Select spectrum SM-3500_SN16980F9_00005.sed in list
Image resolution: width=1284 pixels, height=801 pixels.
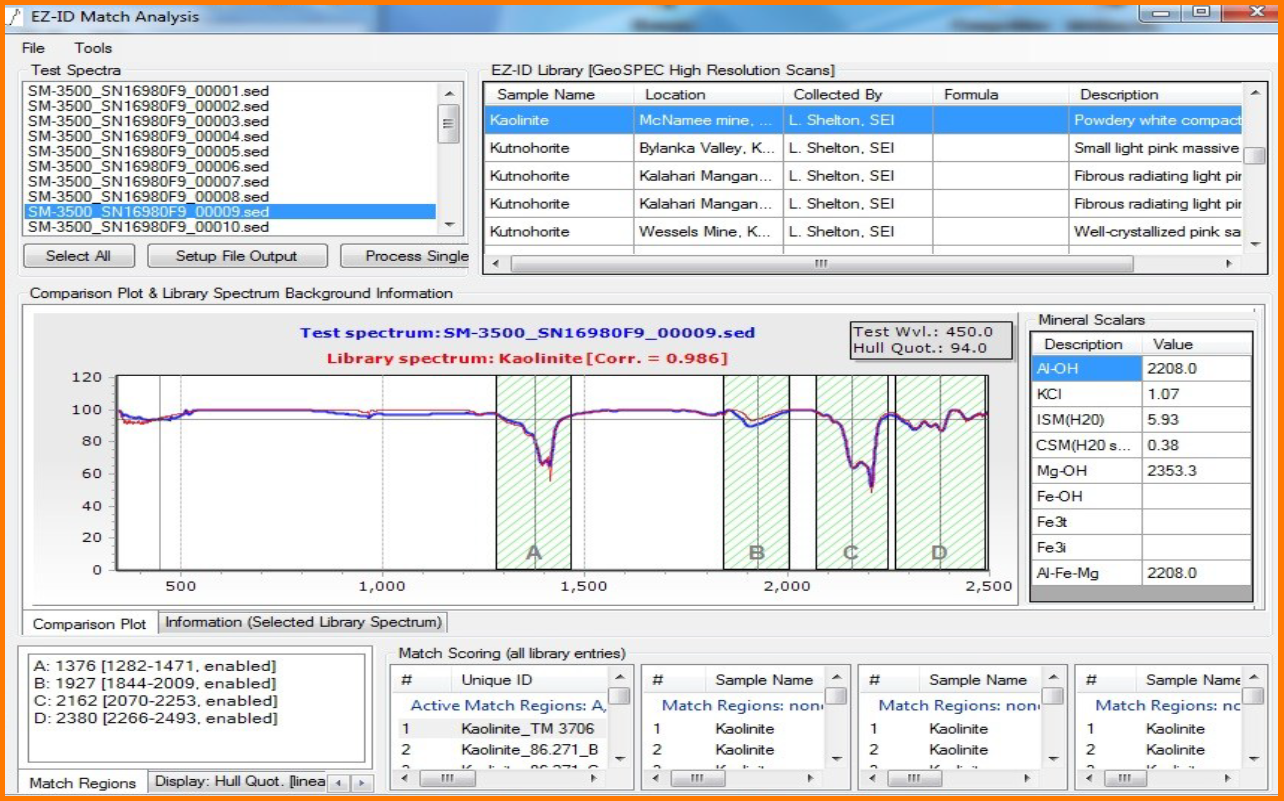pos(148,151)
